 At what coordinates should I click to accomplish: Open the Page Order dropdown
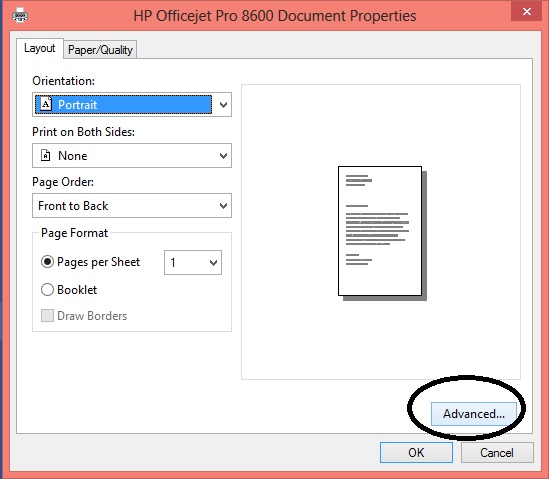pos(132,206)
